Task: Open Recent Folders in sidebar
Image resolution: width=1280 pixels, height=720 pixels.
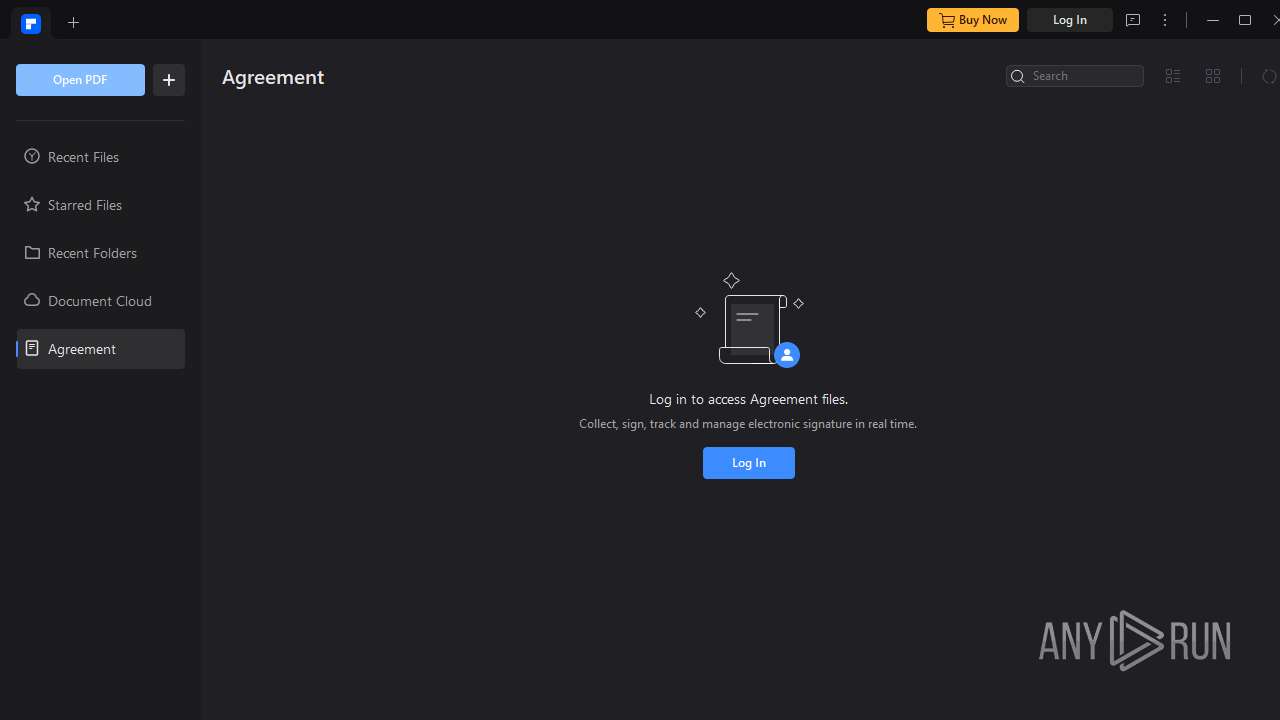Action: click(100, 253)
